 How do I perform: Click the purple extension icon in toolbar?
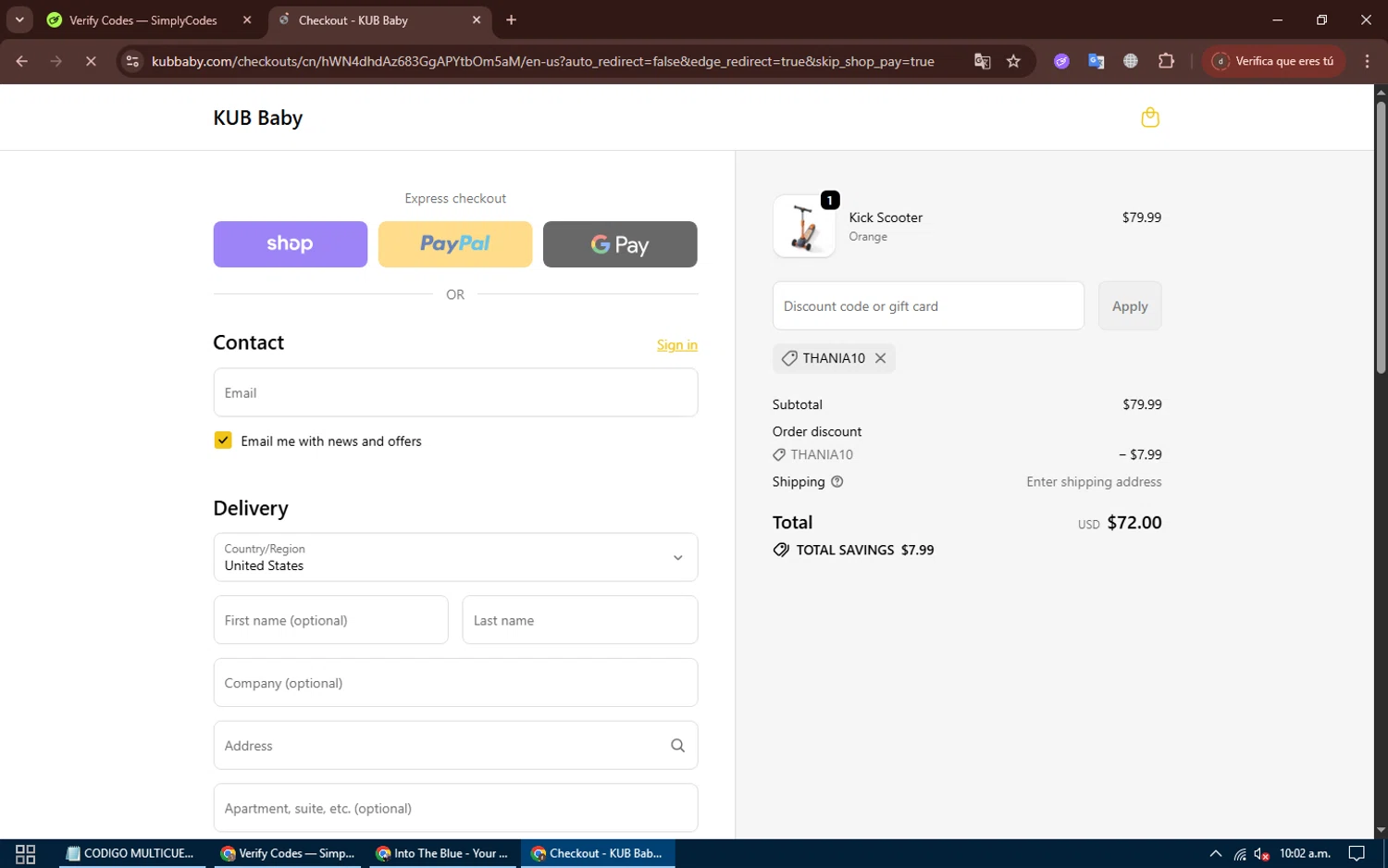1061,61
